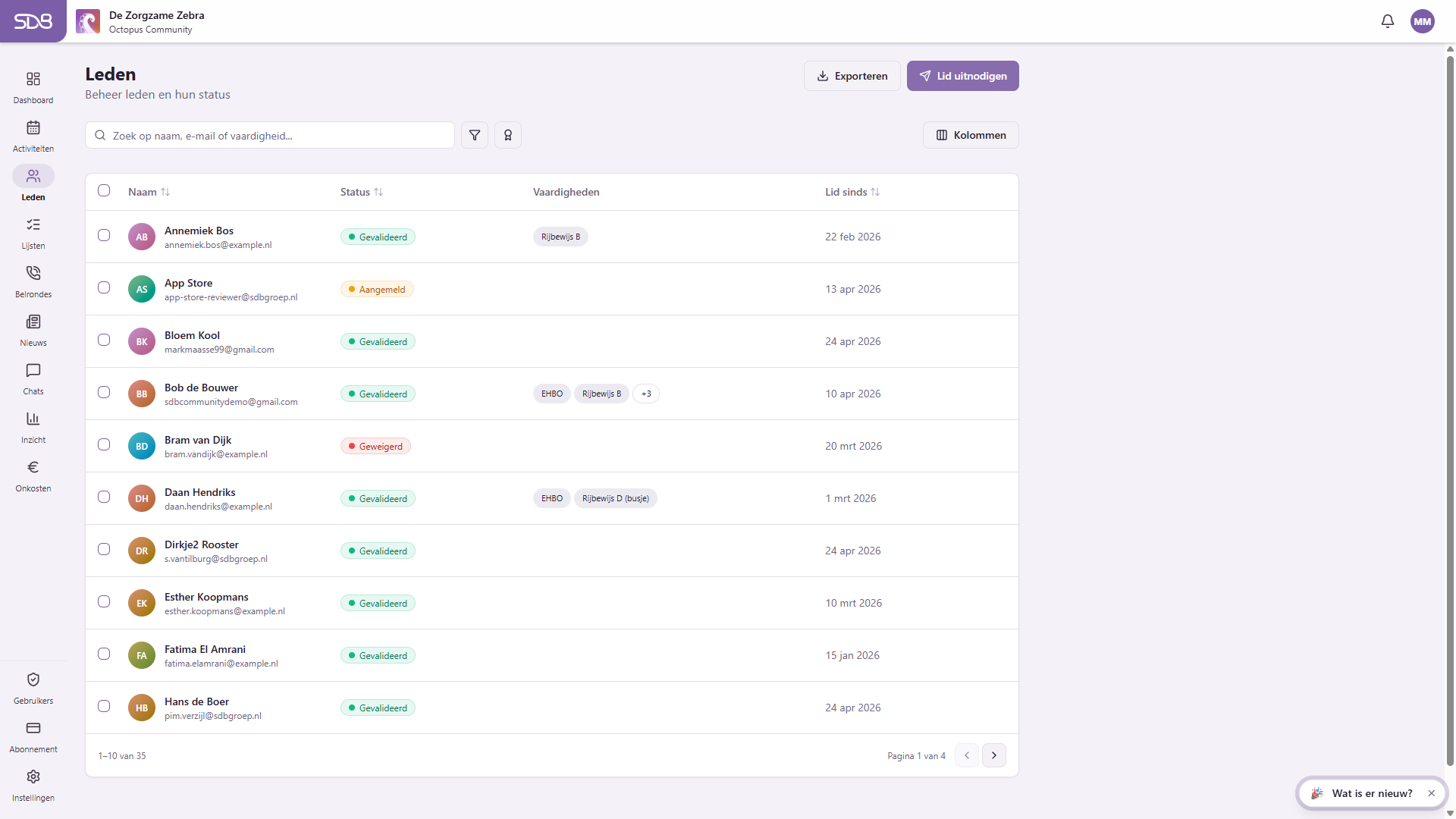
Task: Expand the +3 skills badge for Bob de Bouwer
Action: coord(646,394)
